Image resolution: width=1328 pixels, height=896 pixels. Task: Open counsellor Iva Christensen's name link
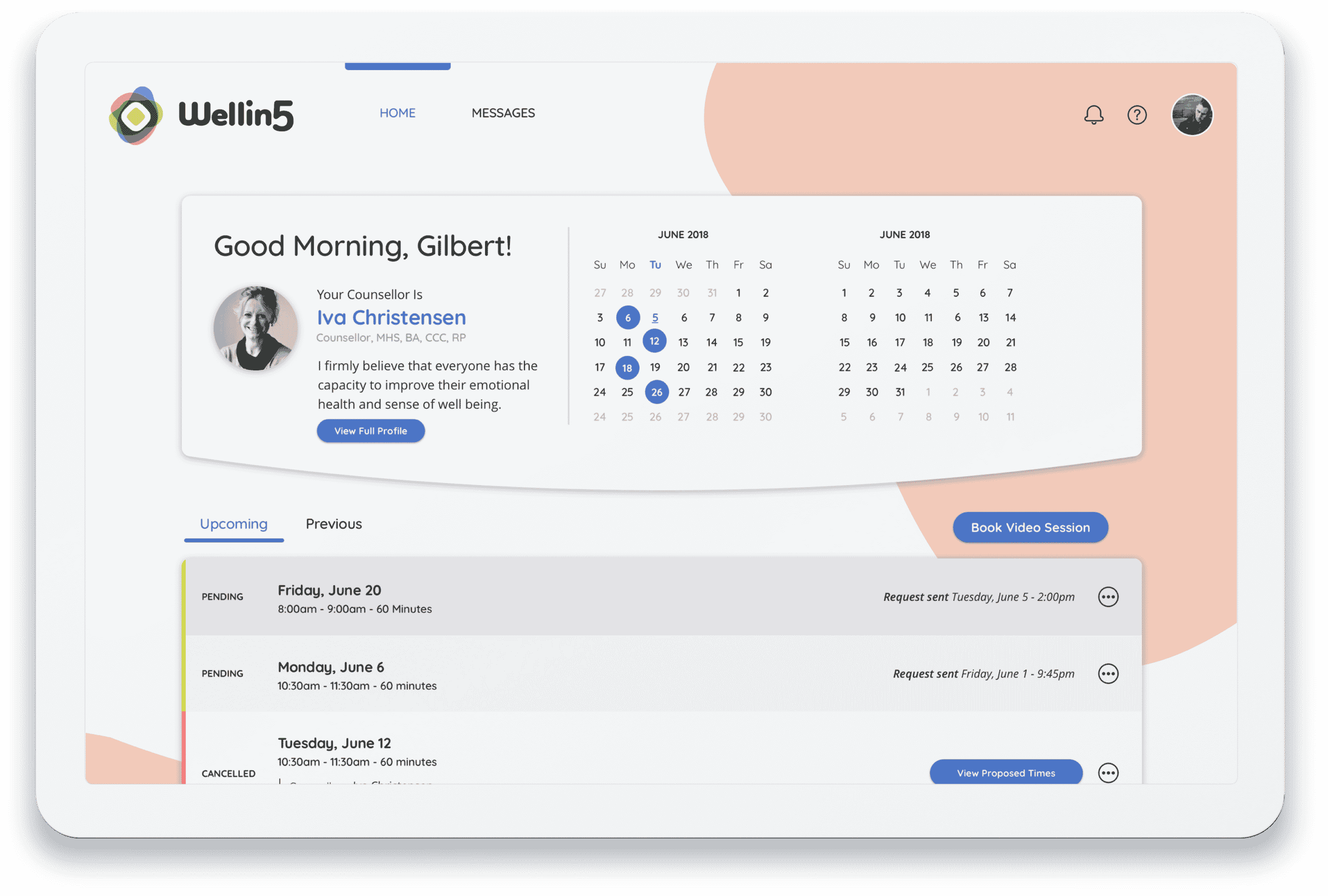pos(391,317)
